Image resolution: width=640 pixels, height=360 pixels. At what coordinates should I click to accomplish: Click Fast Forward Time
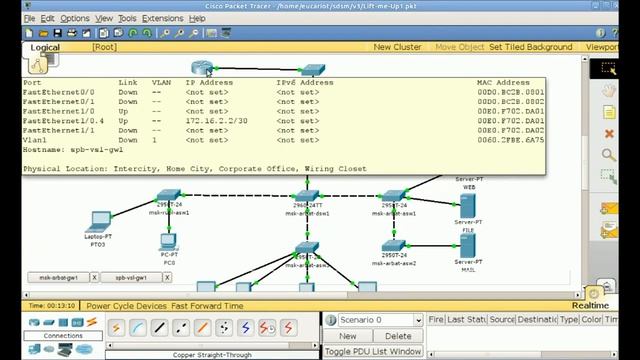point(207,306)
